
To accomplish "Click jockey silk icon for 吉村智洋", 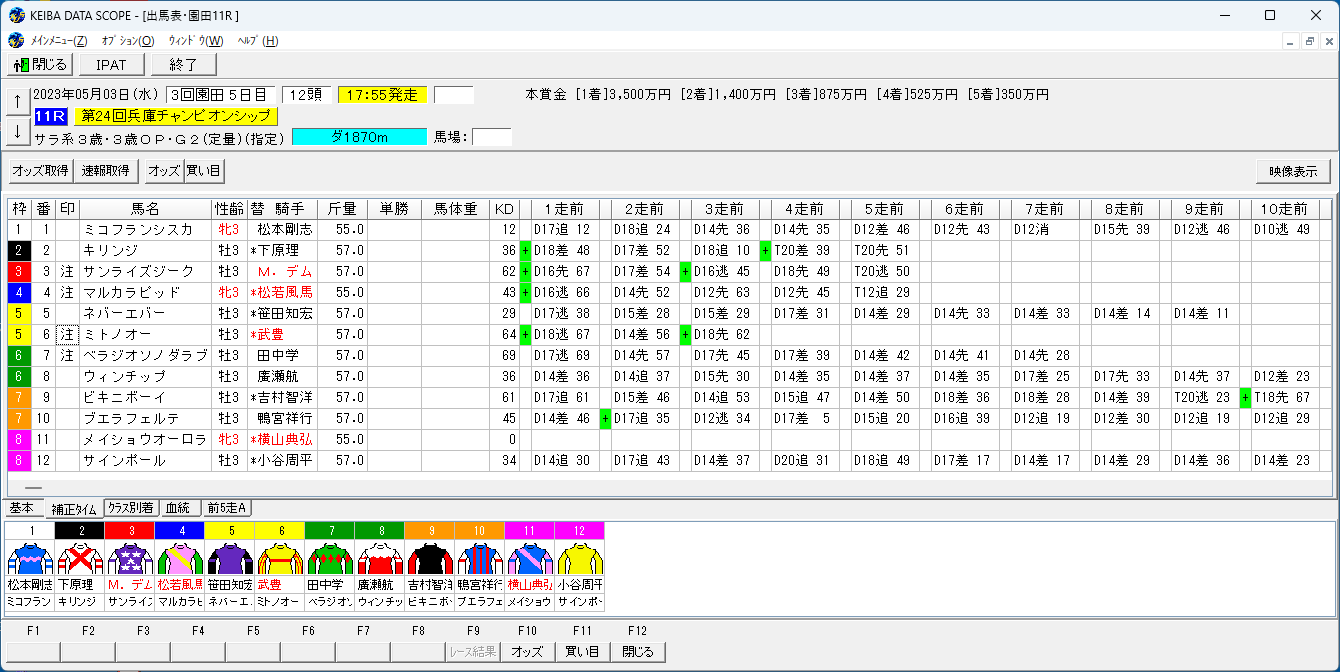I will 429,557.
